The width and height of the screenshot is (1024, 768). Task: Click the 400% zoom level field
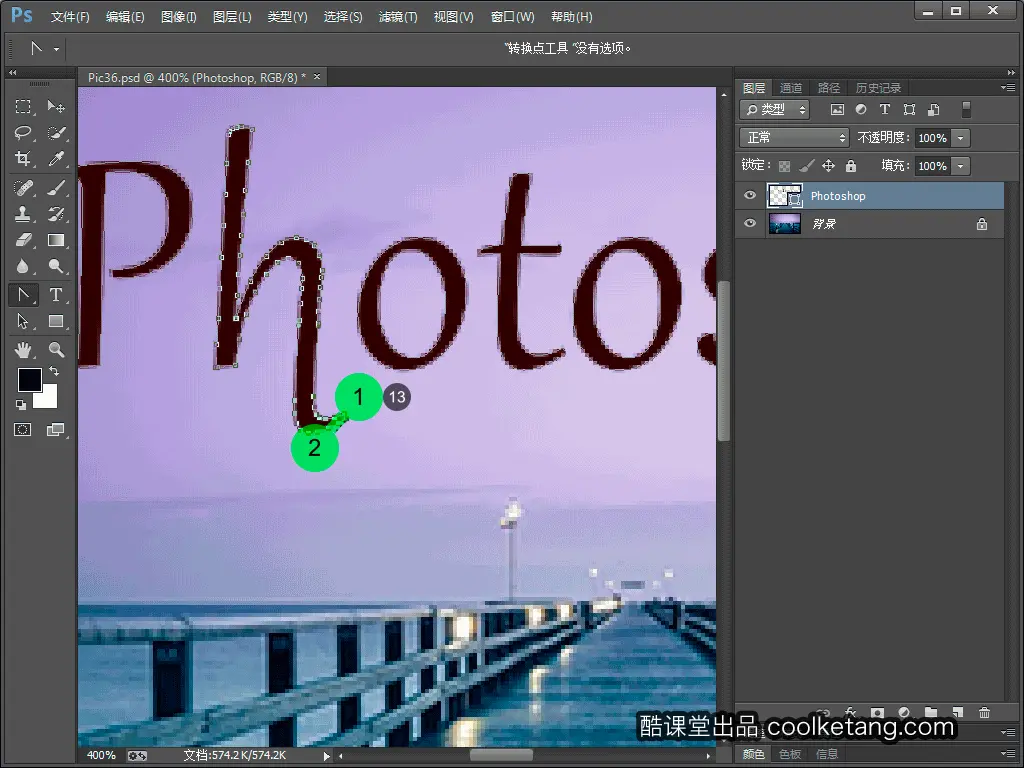(101, 755)
